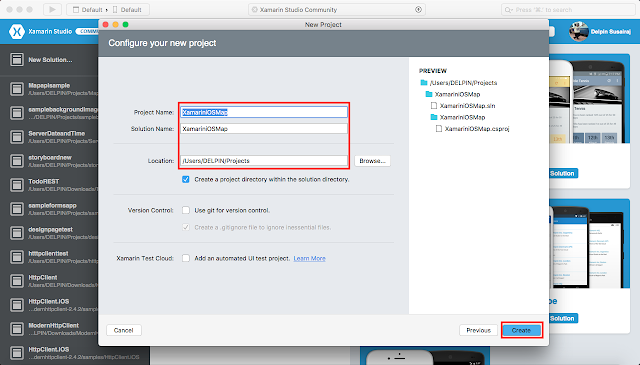Cancel the new project dialog
Viewport: 640px width, 365px height.
124,330
